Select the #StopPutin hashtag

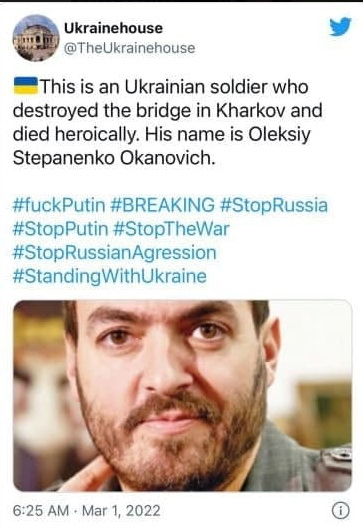click(x=60, y=229)
